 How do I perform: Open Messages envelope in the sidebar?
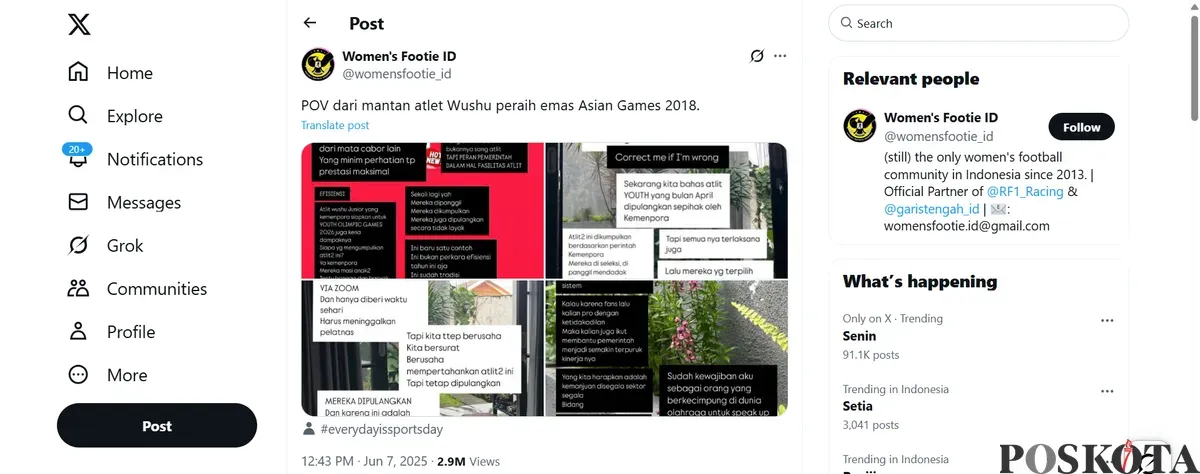point(78,202)
